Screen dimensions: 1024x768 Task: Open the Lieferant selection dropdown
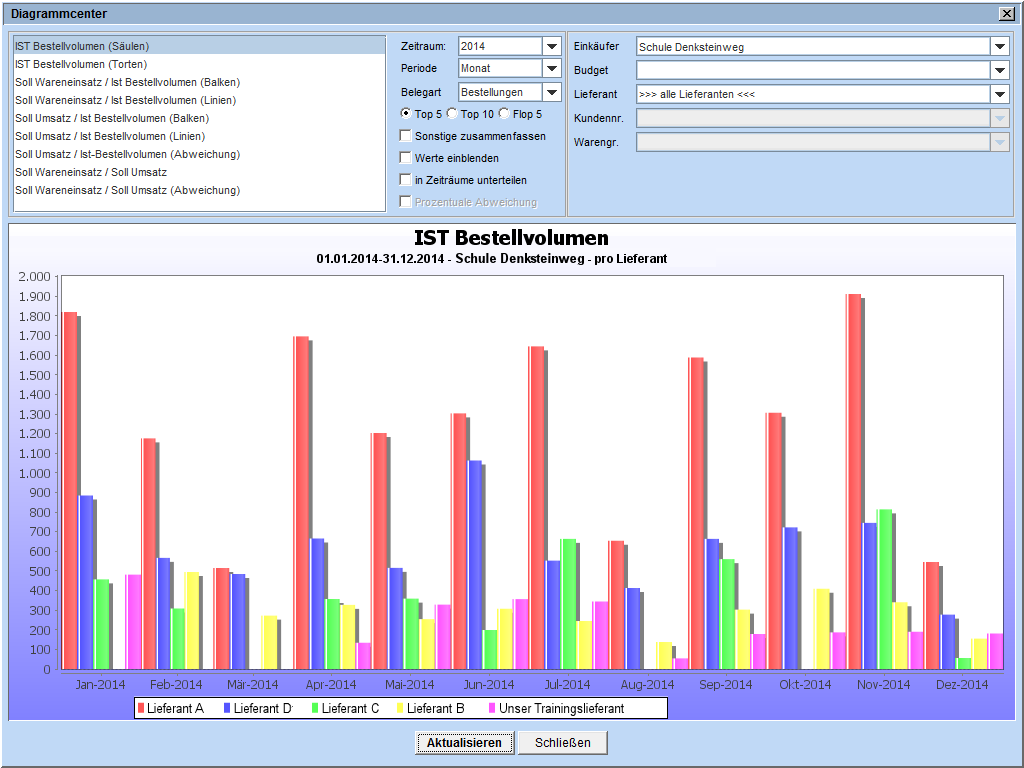point(1000,94)
